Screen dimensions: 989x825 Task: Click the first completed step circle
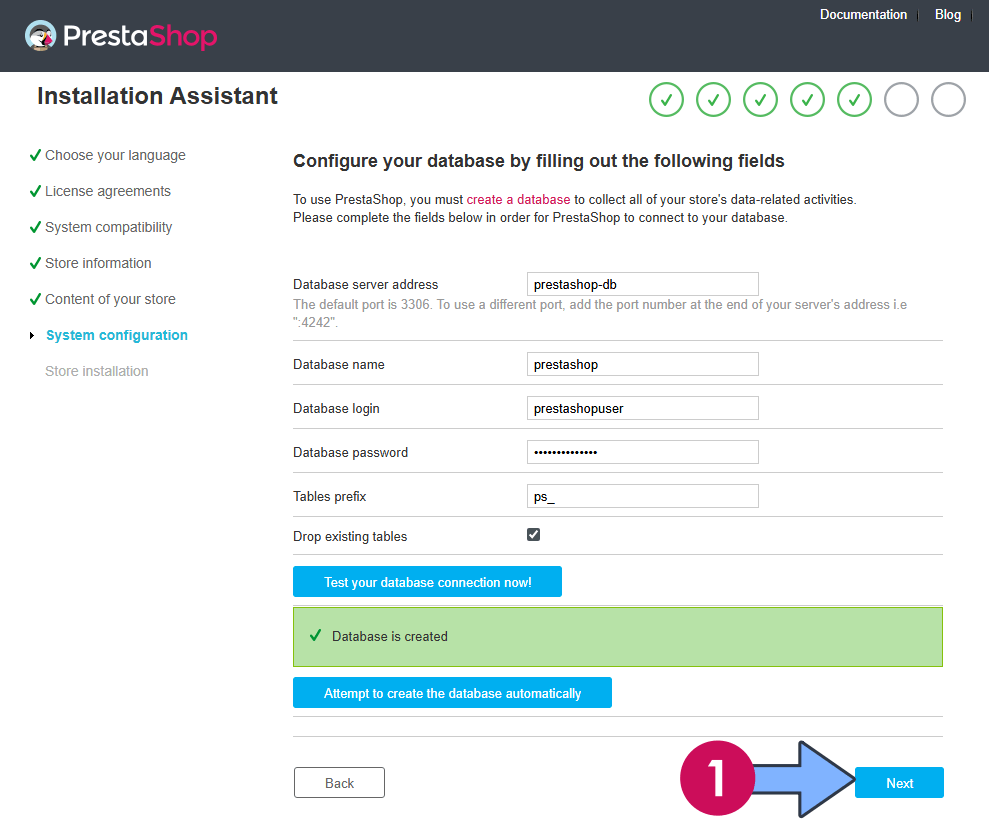[x=666, y=100]
